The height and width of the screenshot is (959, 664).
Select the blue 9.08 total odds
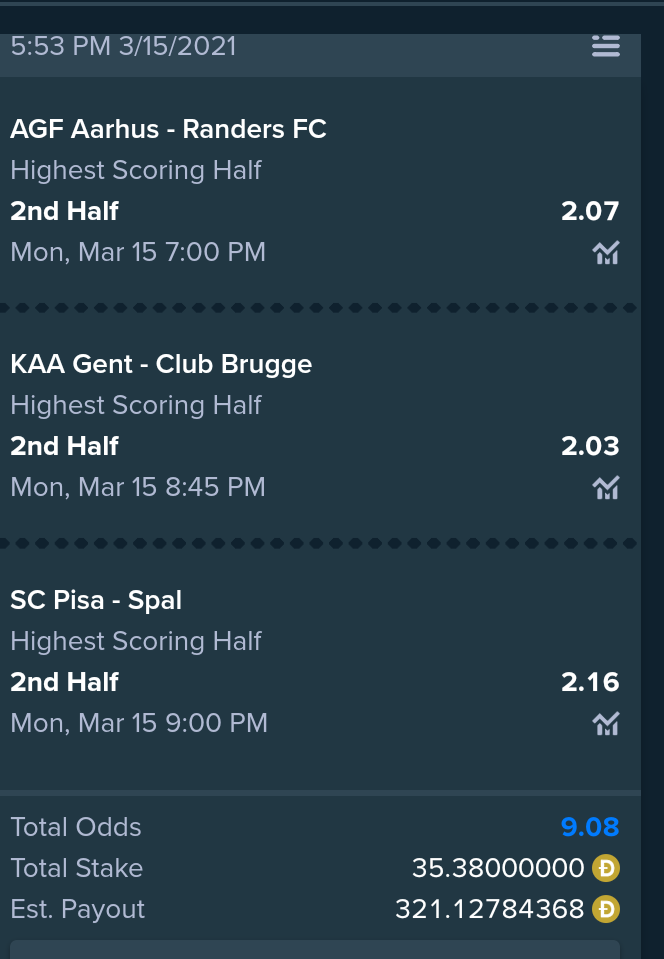click(x=590, y=827)
